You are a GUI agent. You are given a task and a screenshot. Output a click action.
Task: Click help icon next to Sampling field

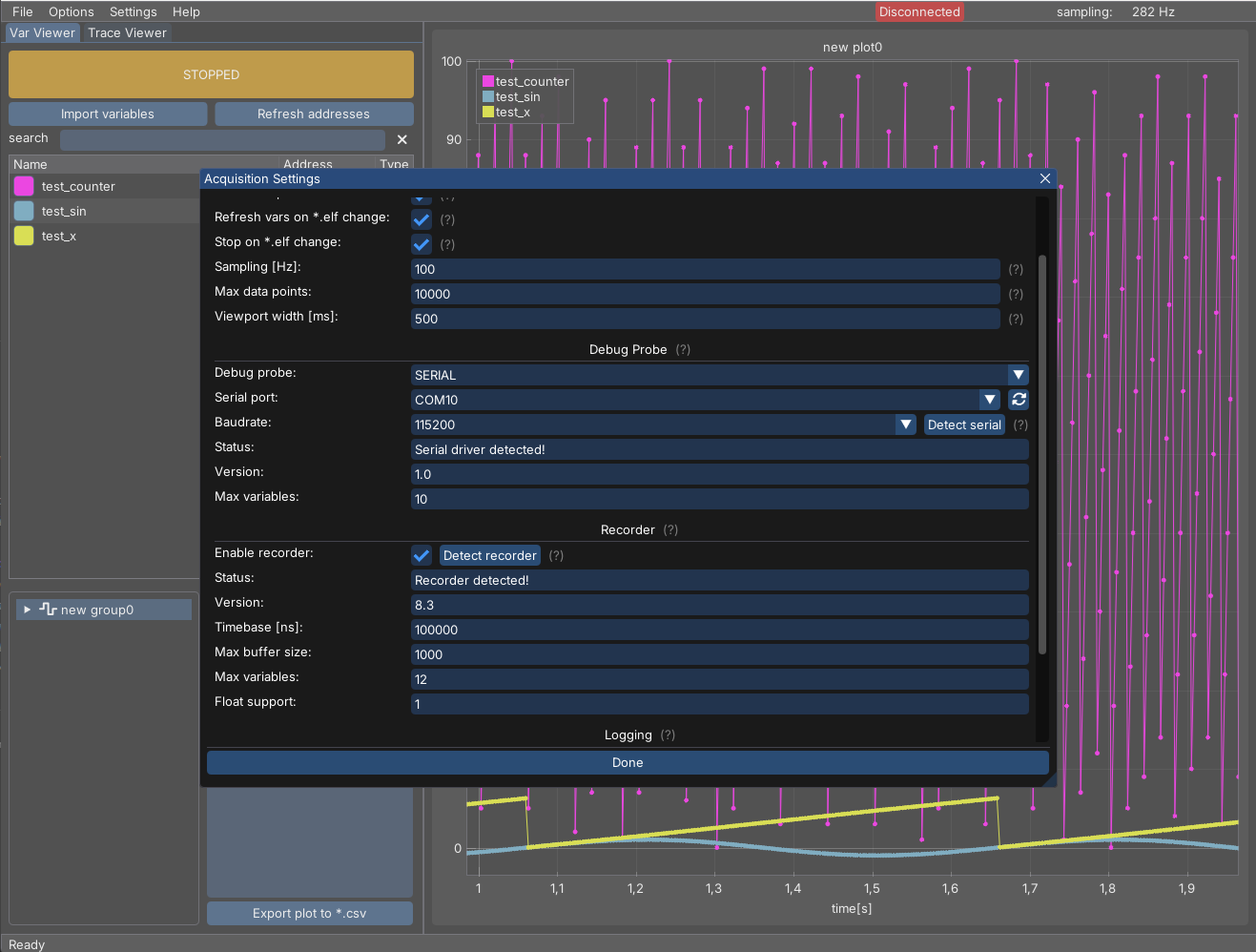[1016, 270]
